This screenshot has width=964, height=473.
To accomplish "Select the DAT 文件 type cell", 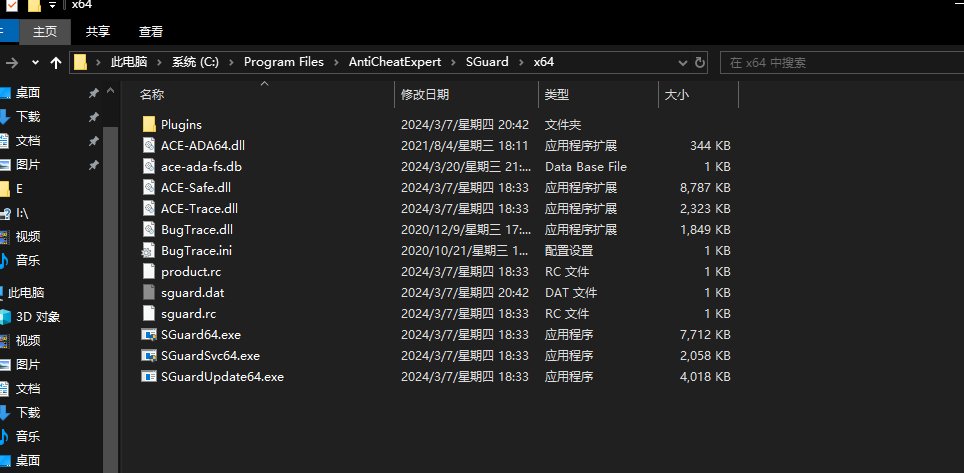I will click(x=571, y=292).
